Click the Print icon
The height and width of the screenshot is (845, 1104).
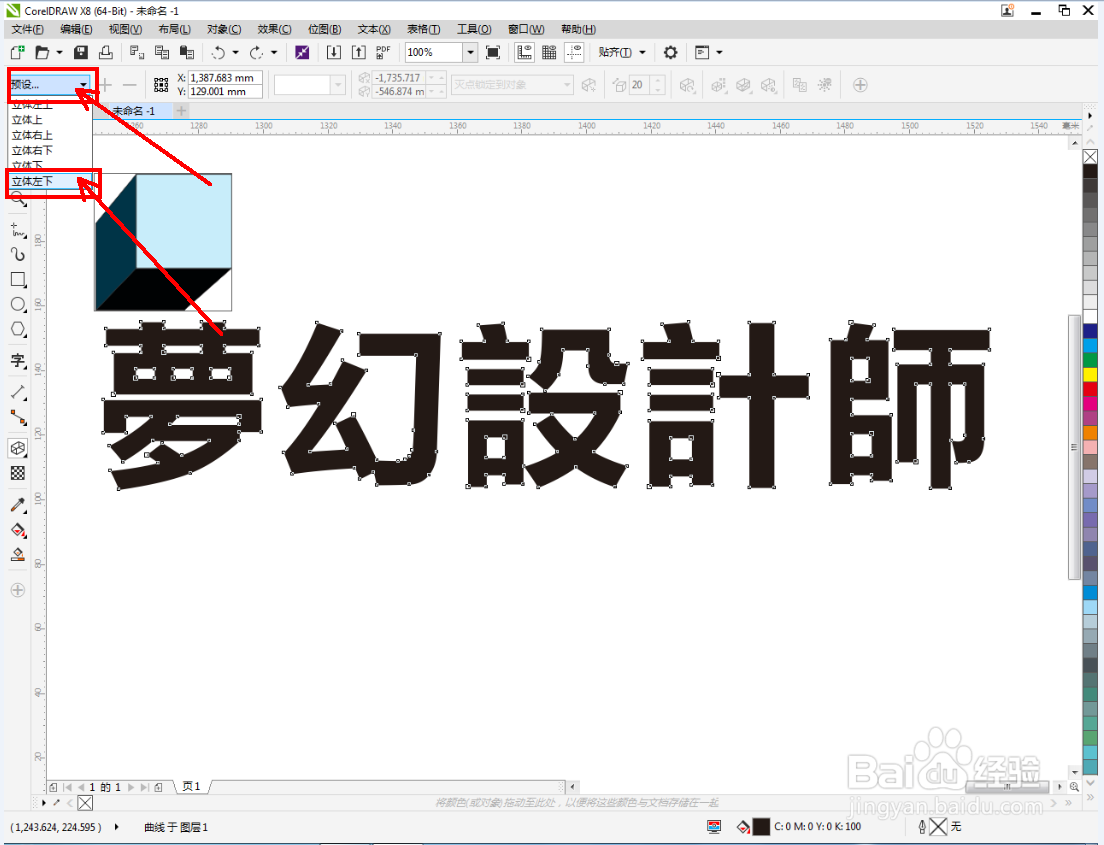(x=106, y=52)
